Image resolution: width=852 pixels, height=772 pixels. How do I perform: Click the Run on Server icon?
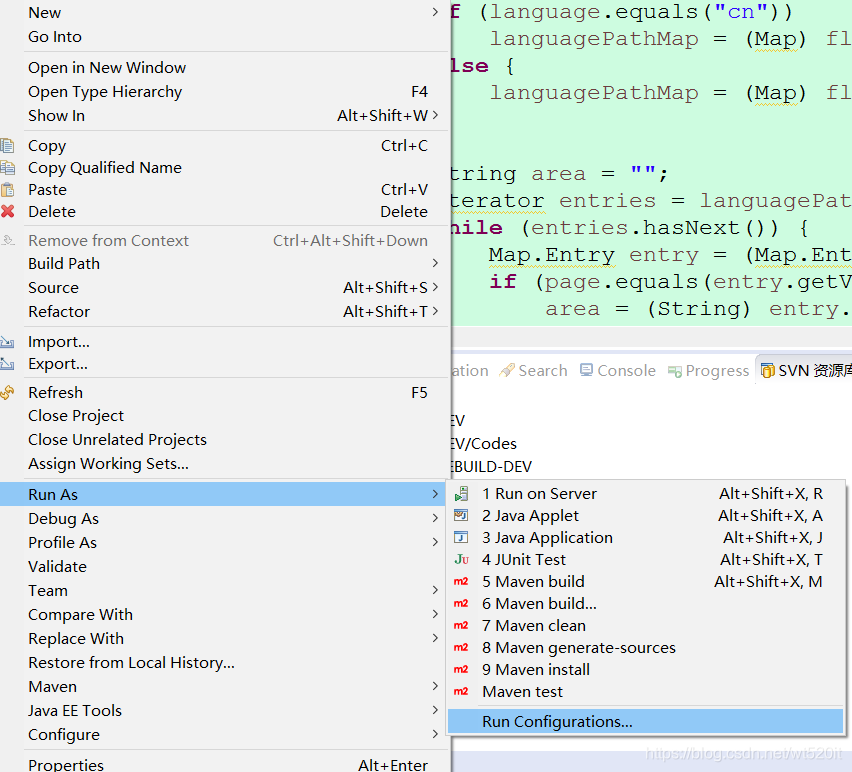tap(461, 494)
